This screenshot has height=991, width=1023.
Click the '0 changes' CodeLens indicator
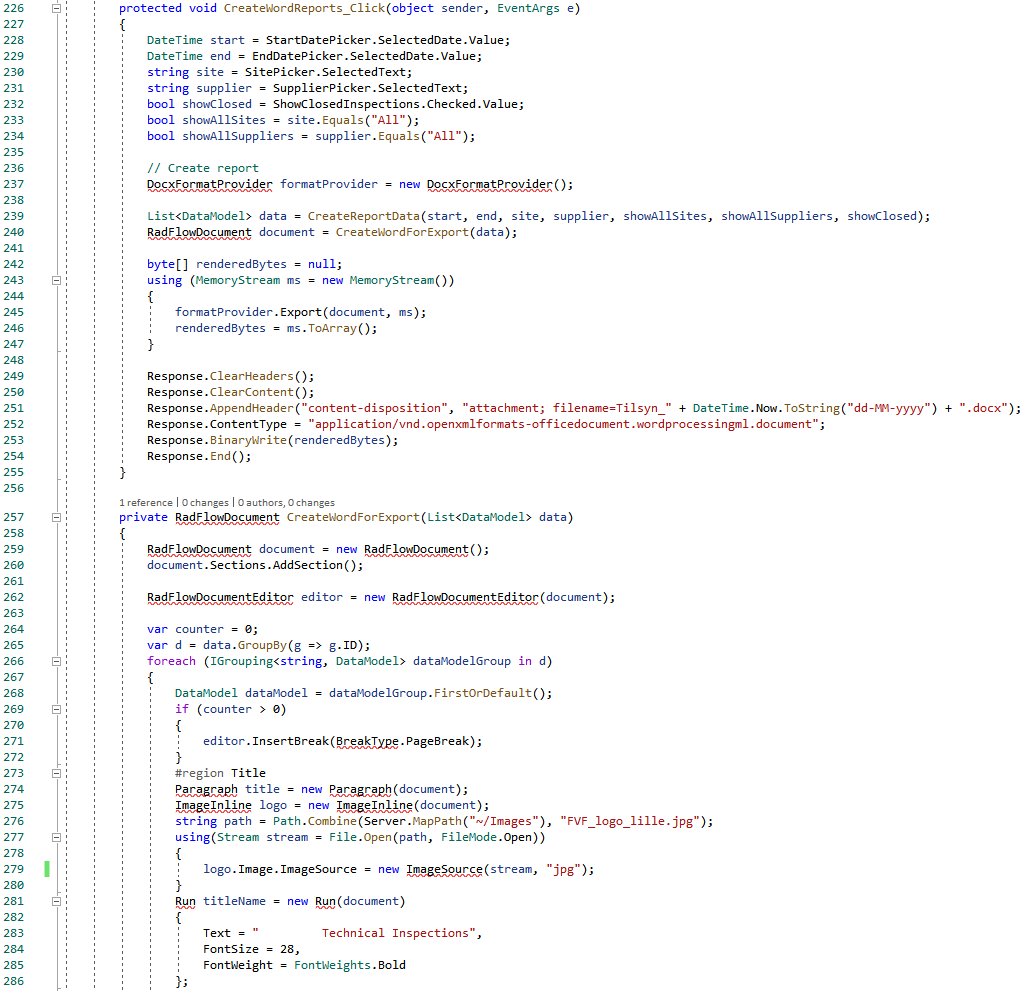[204, 503]
